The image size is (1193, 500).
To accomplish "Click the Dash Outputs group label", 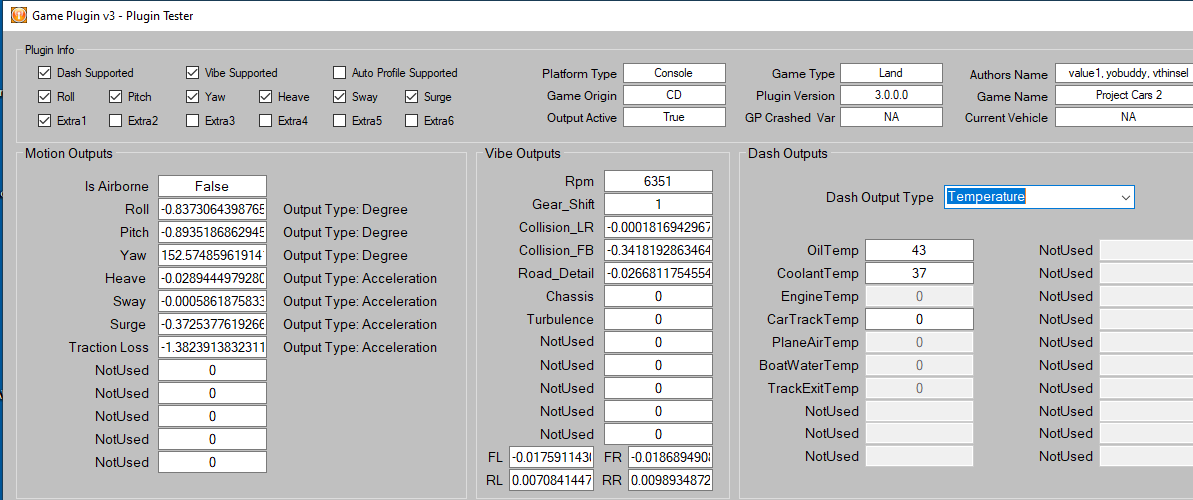I will (788, 154).
